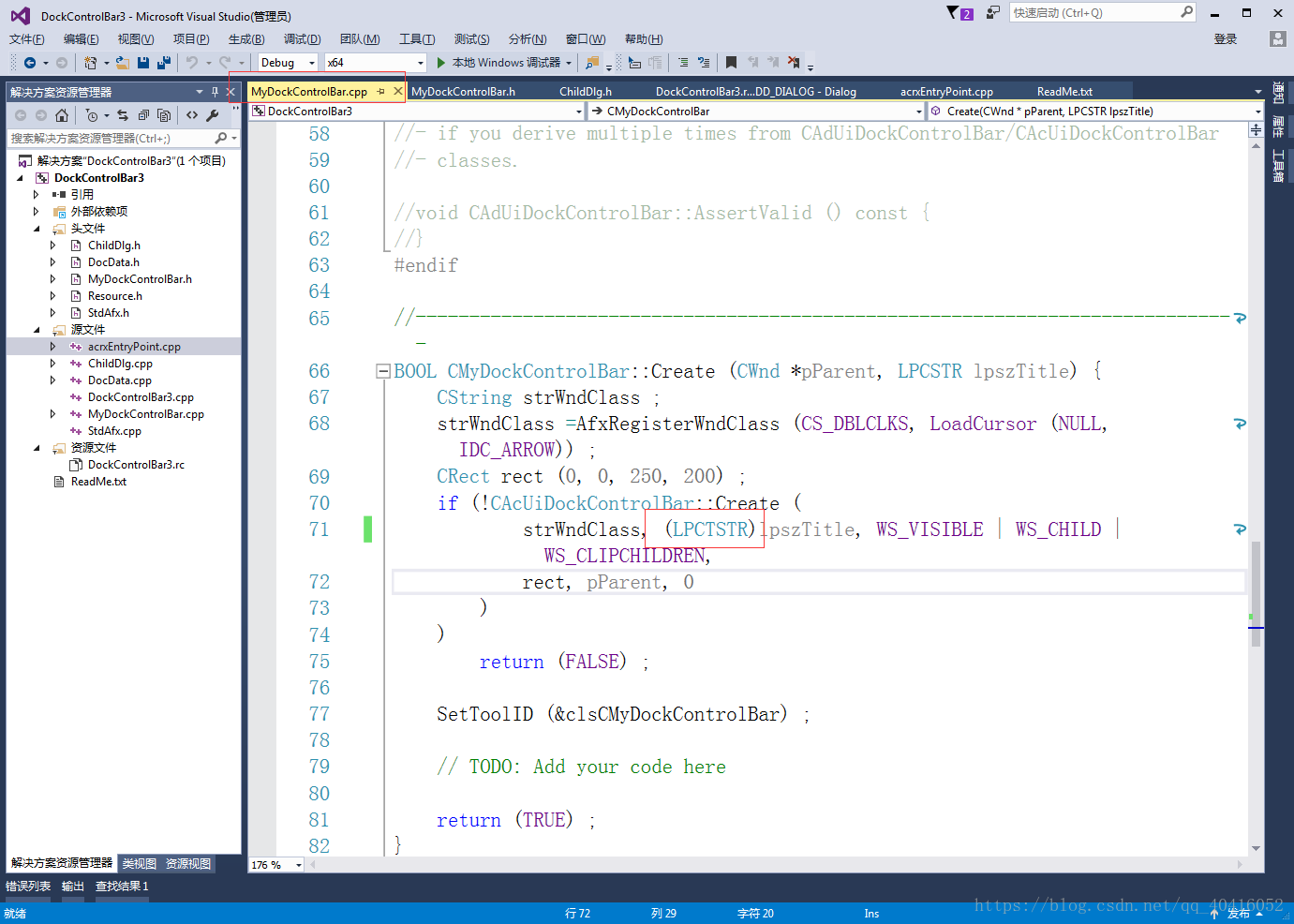Collapse the 头文件 folder node
This screenshot has height=924, width=1294.
(37, 229)
